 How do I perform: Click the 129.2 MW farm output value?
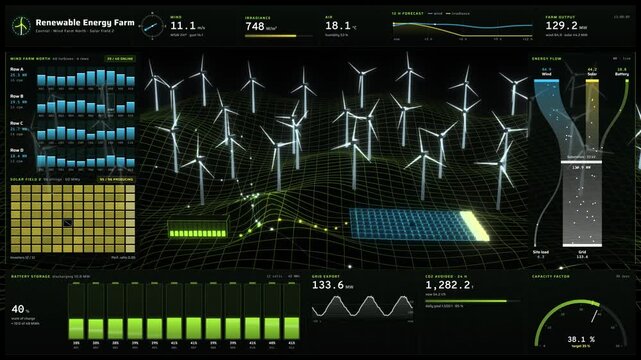point(566,26)
